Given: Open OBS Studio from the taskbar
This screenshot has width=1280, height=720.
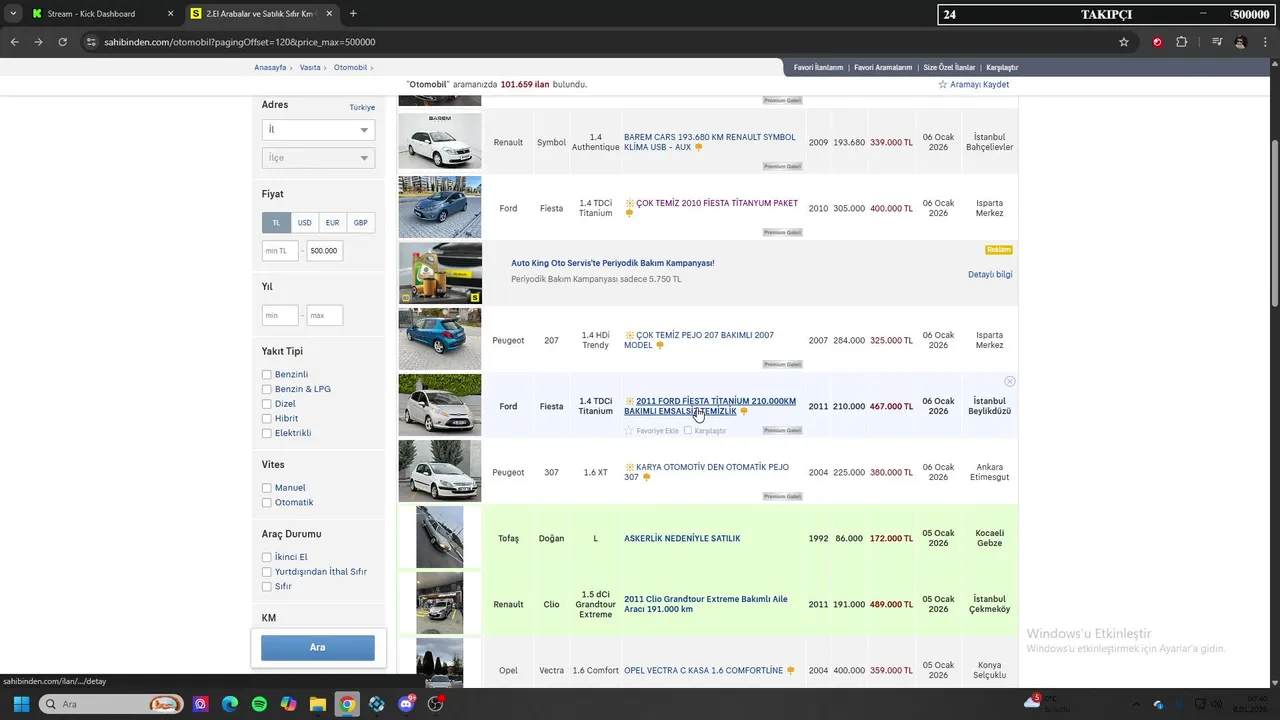Looking at the screenshot, I should (x=435, y=704).
